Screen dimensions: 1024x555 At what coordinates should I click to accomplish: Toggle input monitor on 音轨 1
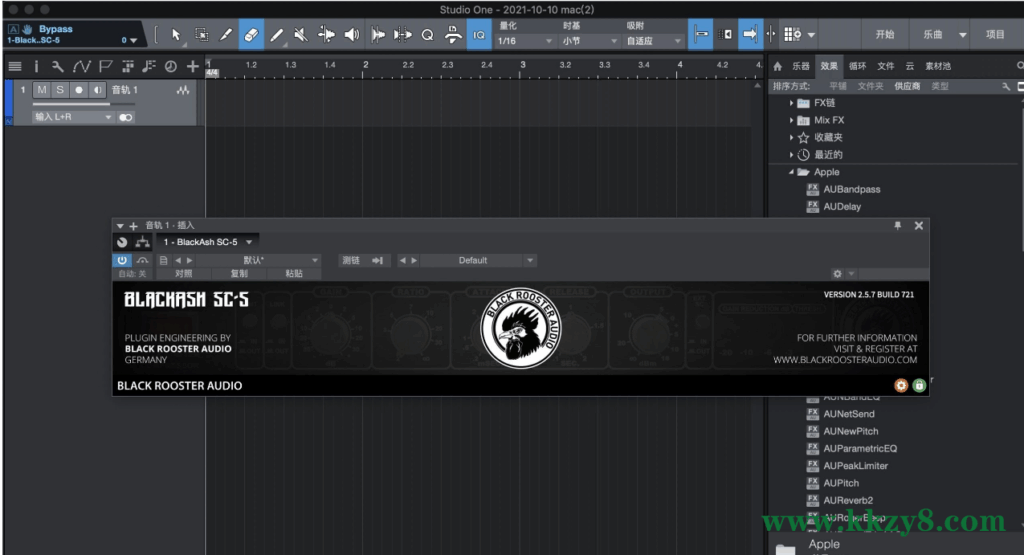[97, 89]
